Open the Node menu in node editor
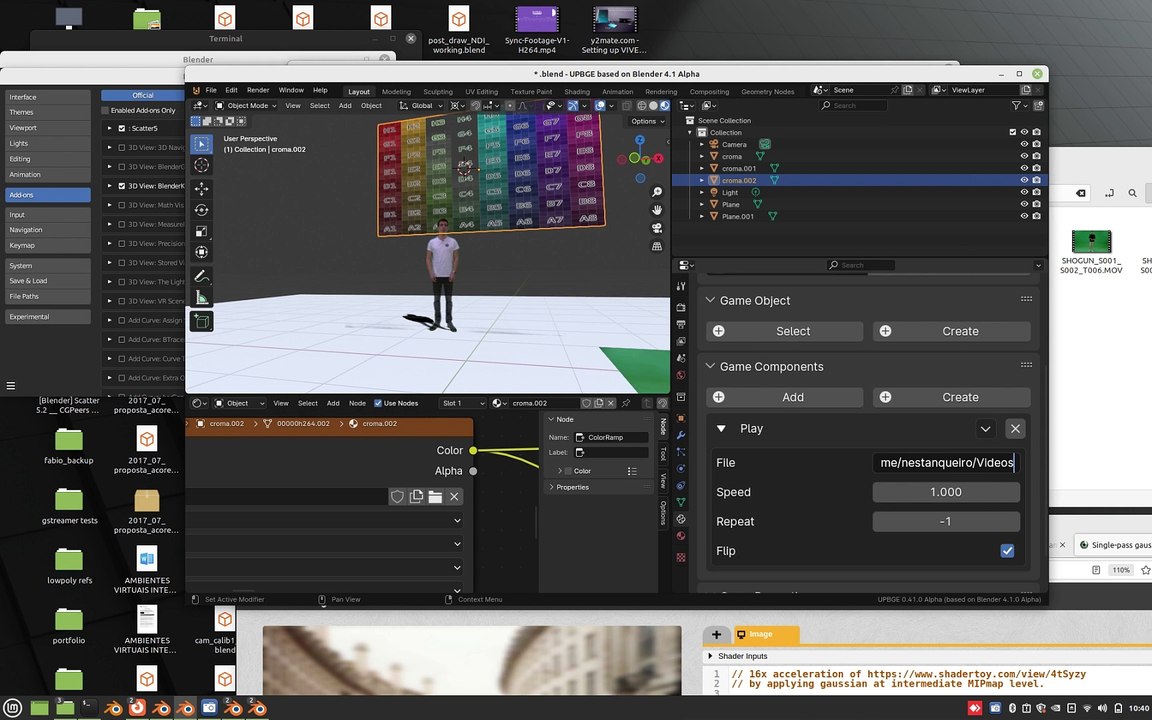1152x720 pixels. pos(357,403)
